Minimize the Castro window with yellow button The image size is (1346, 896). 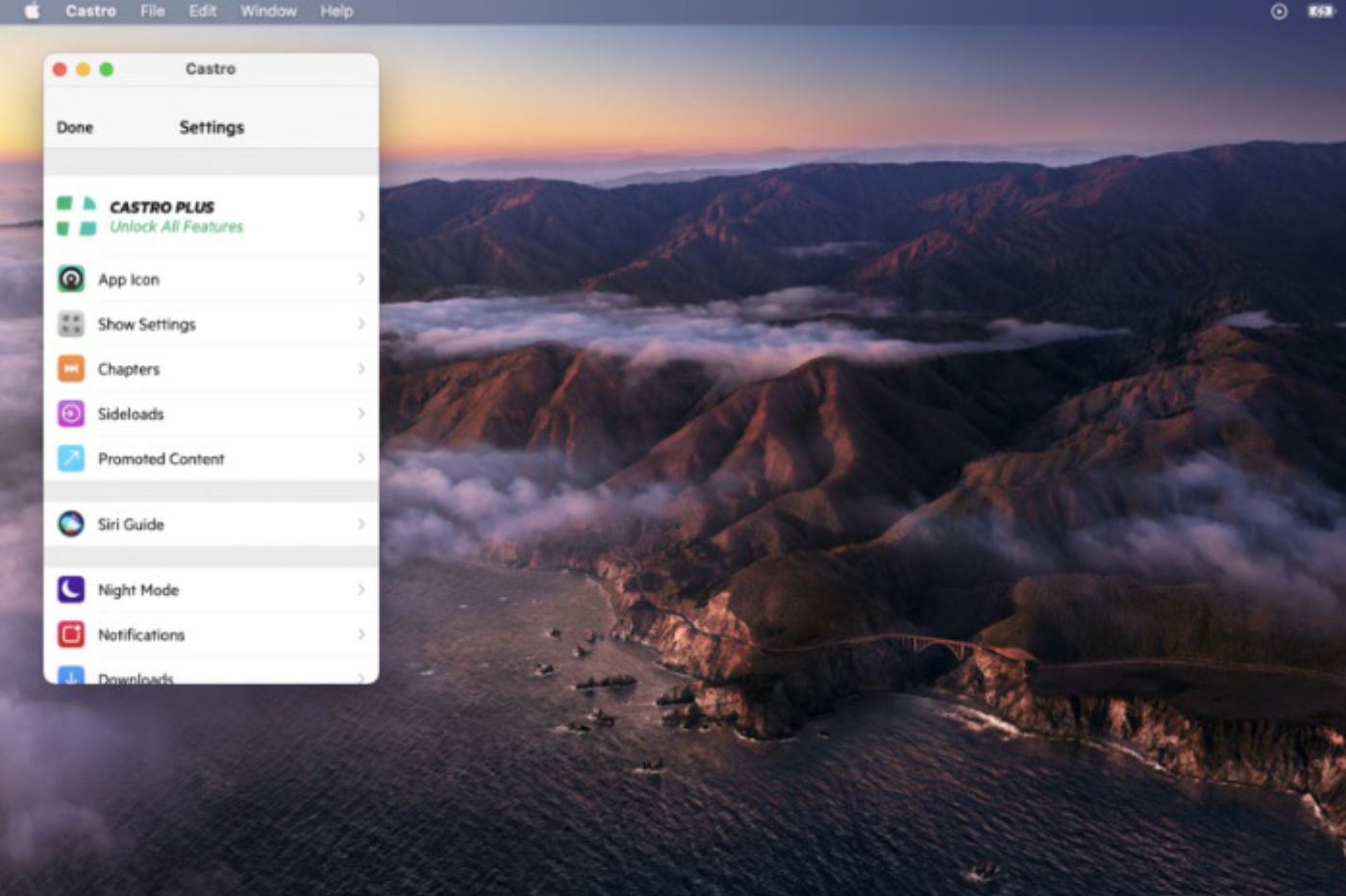pos(83,69)
